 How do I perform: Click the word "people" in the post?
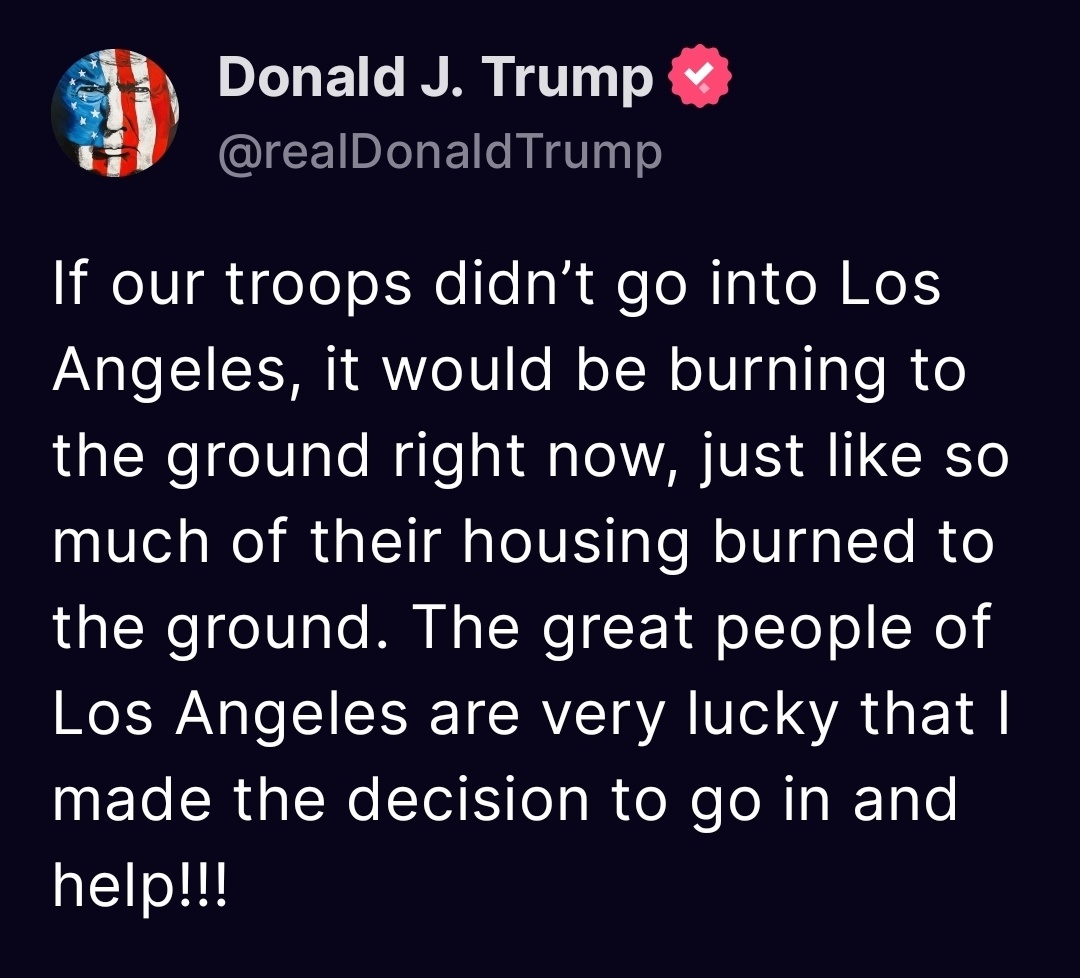coord(814,629)
